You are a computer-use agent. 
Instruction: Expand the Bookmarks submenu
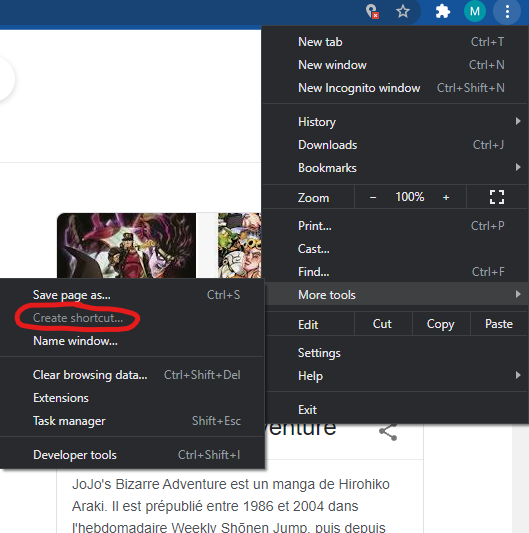tap(395, 168)
